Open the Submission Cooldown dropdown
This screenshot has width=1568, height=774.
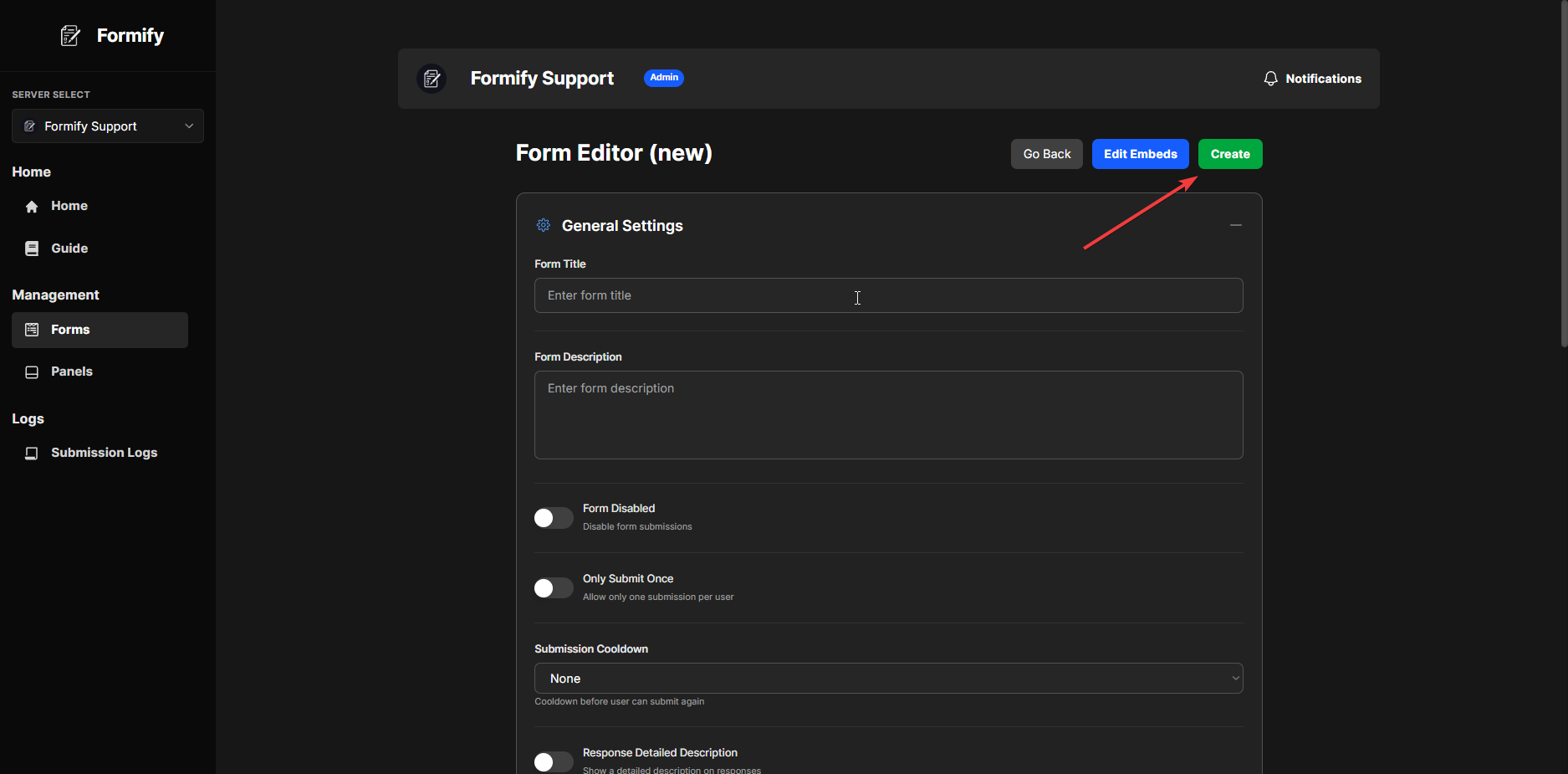tap(888, 678)
